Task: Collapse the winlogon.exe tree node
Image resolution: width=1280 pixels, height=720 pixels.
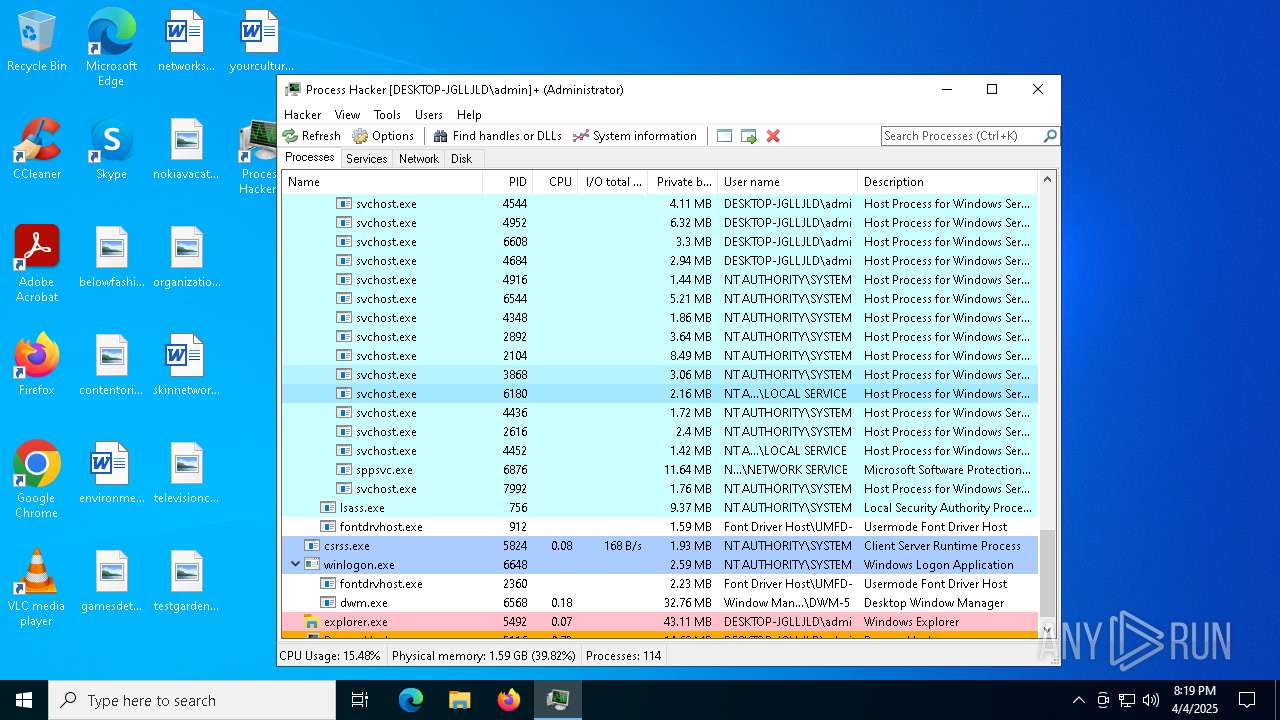Action: click(295, 564)
